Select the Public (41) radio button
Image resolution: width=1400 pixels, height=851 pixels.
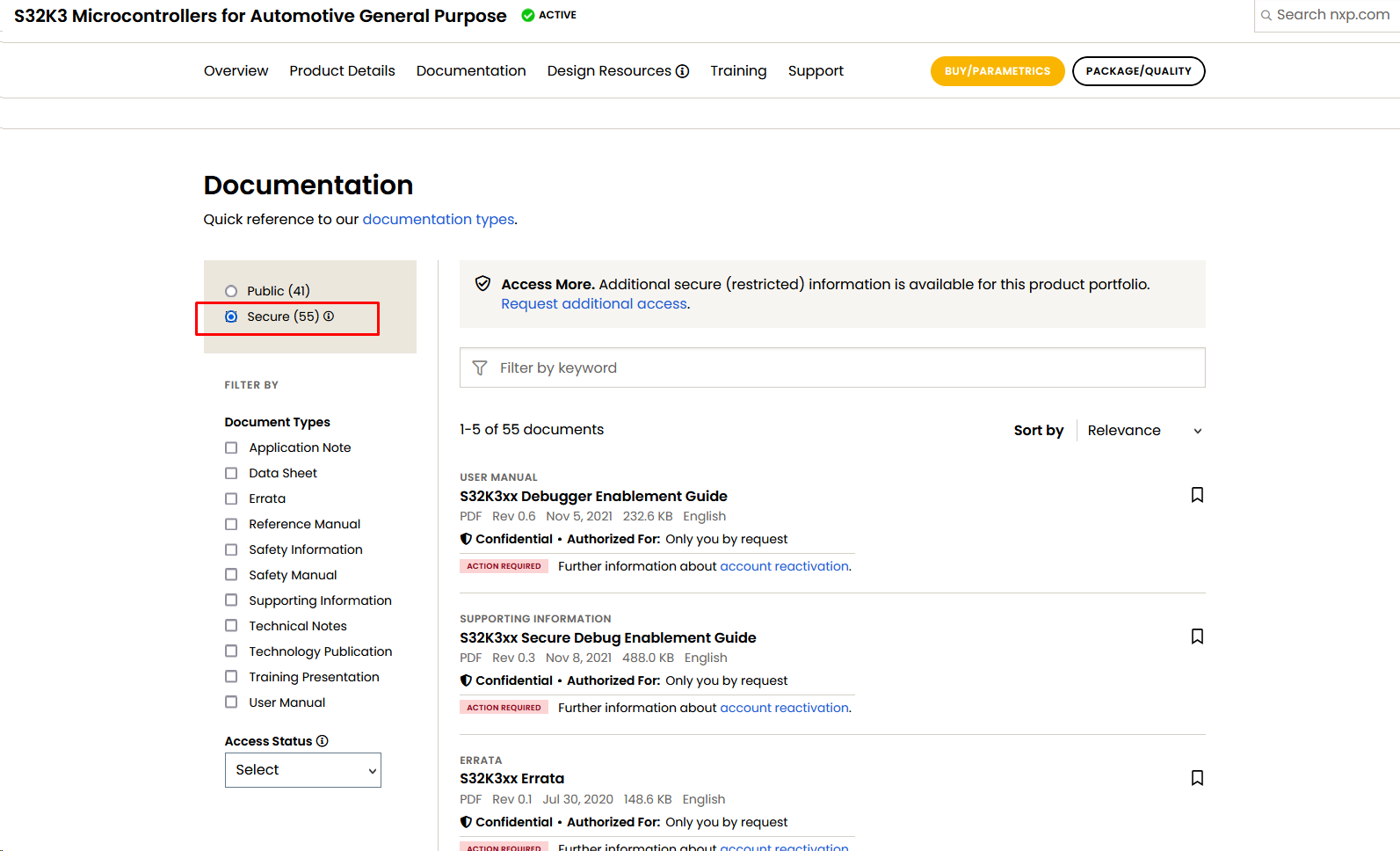click(231, 291)
